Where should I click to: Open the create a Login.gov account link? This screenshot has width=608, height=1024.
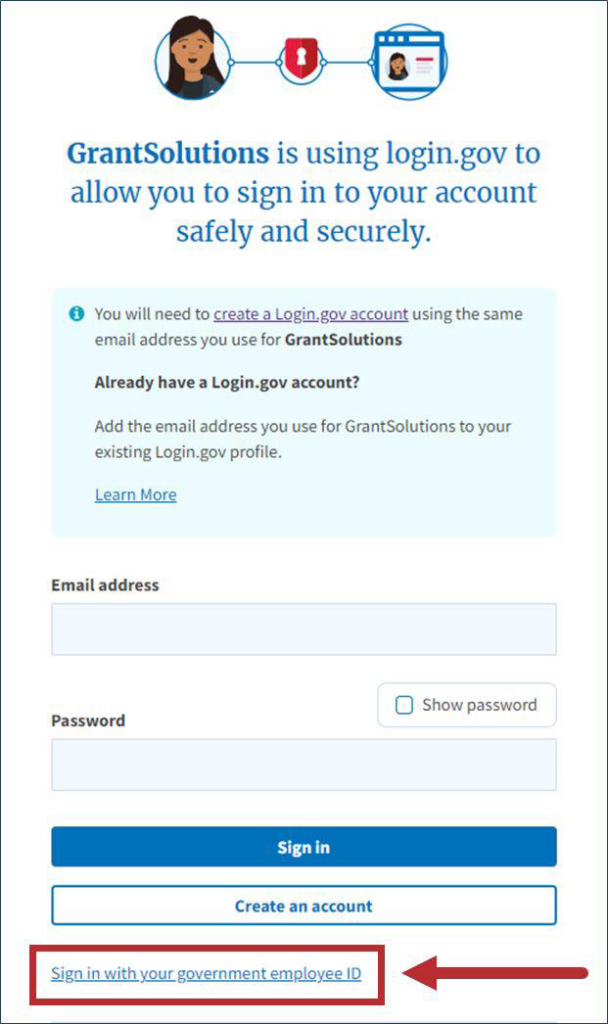tap(307, 313)
